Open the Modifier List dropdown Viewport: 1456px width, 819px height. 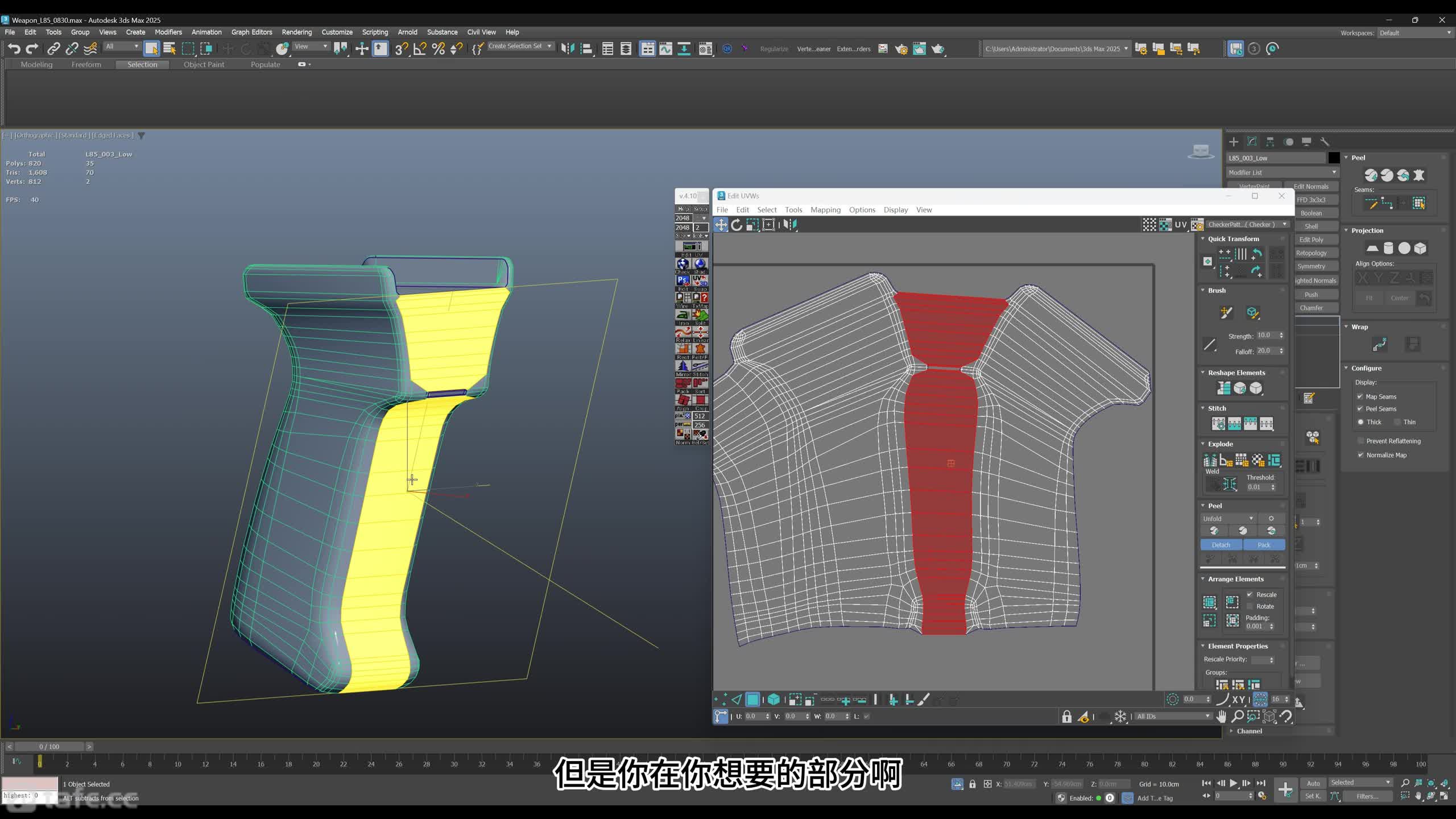1283,172
